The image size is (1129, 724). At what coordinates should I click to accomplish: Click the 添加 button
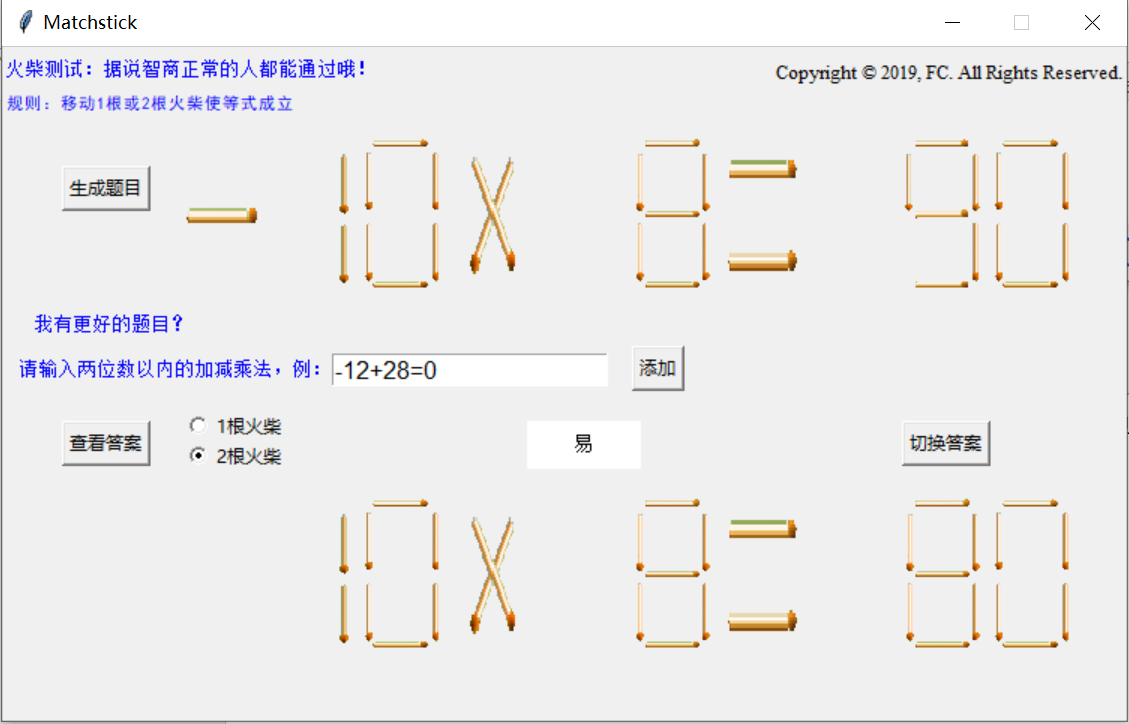657,368
